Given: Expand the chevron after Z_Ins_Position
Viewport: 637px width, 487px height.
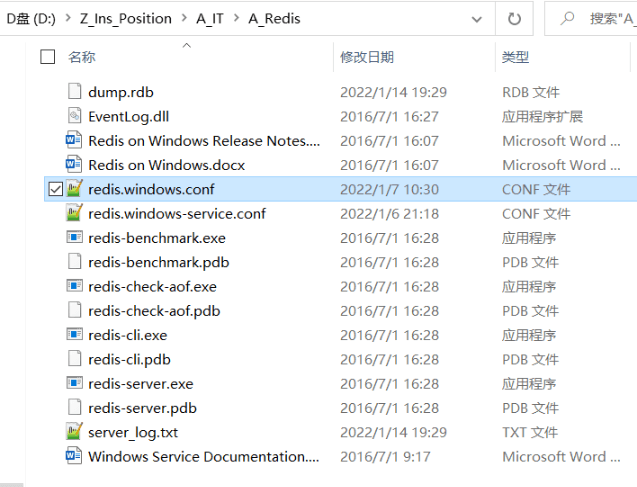Looking at the screenshot, I should 184,18.
